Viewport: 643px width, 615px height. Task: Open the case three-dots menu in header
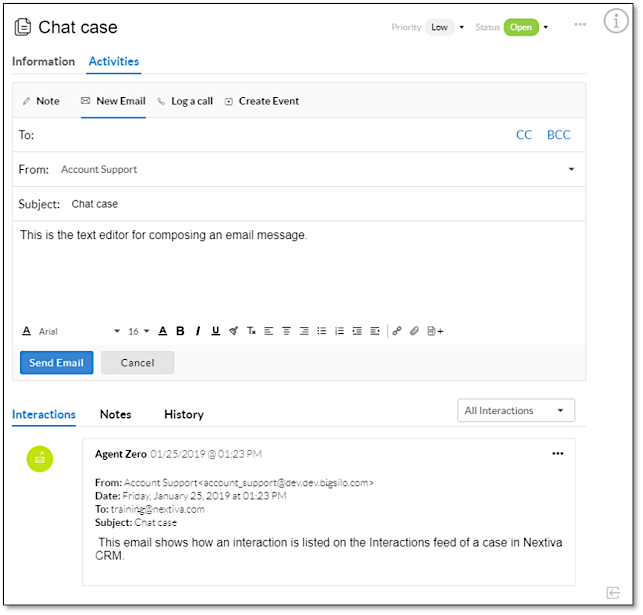(580, 24)
